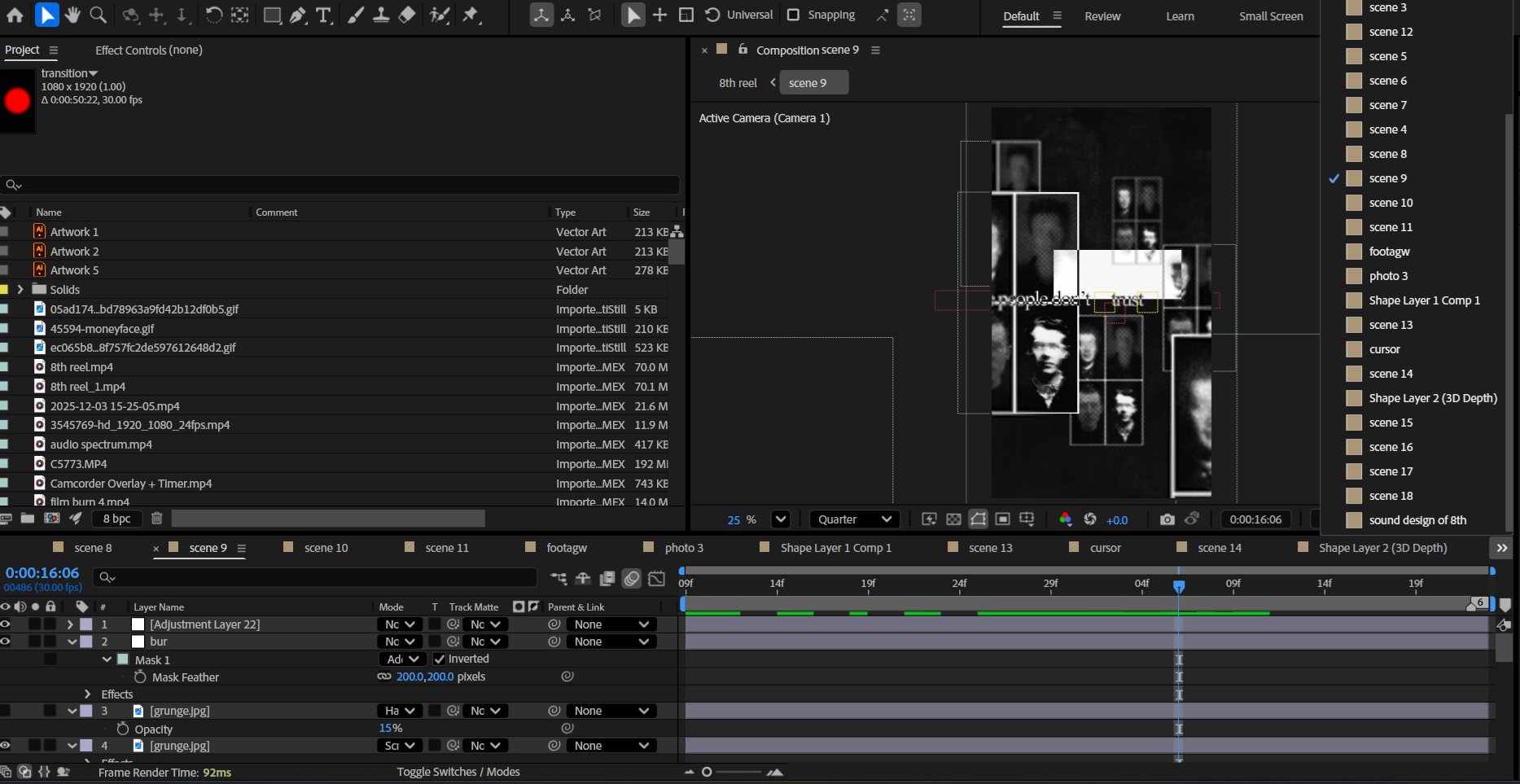
Task: Toggle the transparency grid in the viewer
Action: click(953, 519)
